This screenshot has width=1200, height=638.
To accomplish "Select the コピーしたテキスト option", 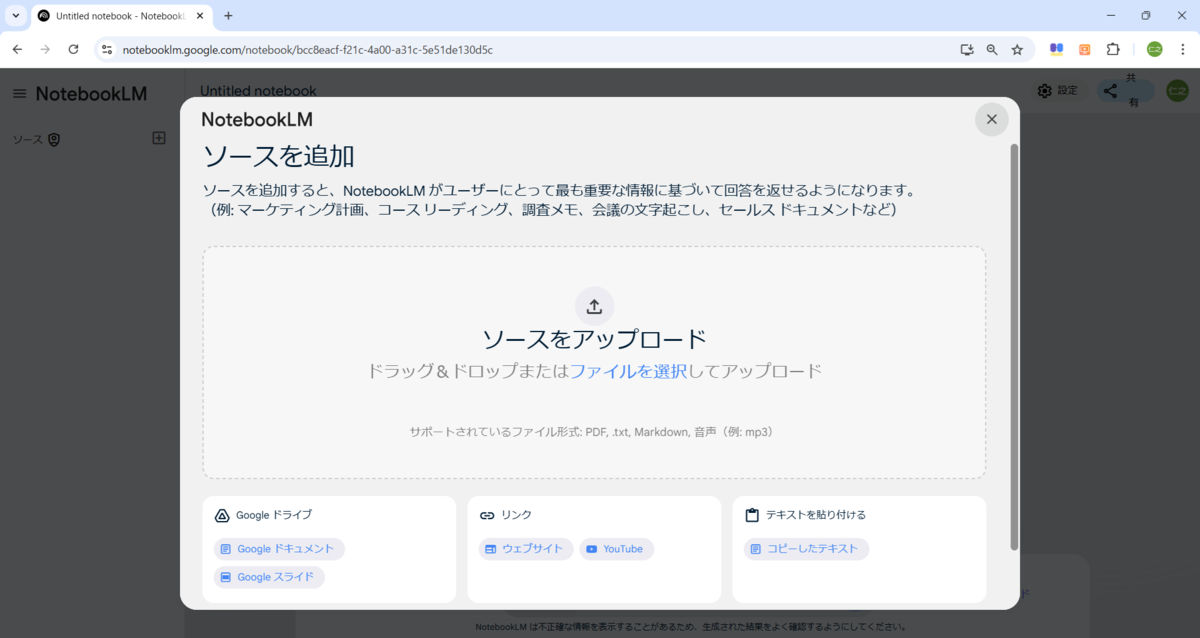I will [x=806, y=549].
